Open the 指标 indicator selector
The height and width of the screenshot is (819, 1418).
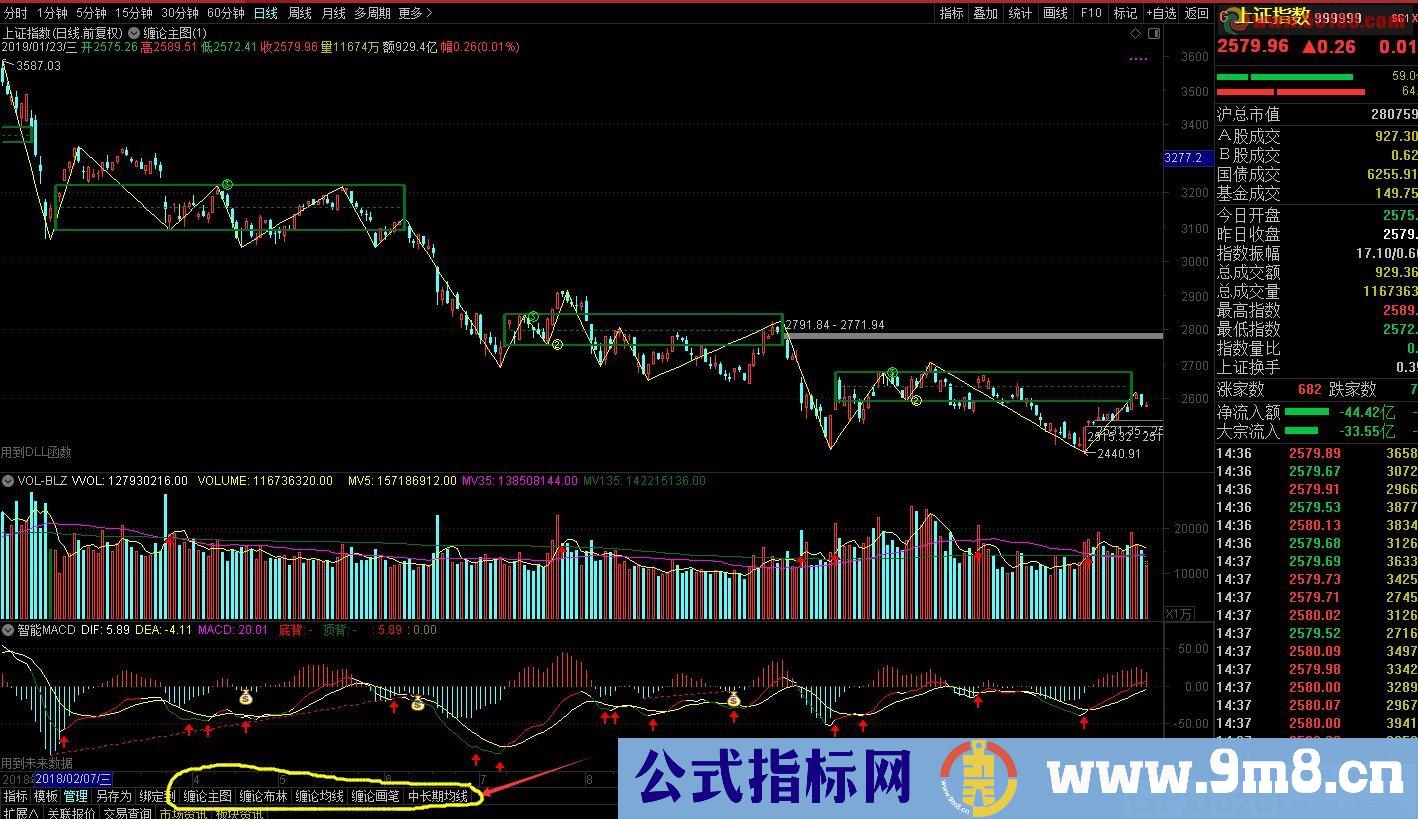click(949, 13)
